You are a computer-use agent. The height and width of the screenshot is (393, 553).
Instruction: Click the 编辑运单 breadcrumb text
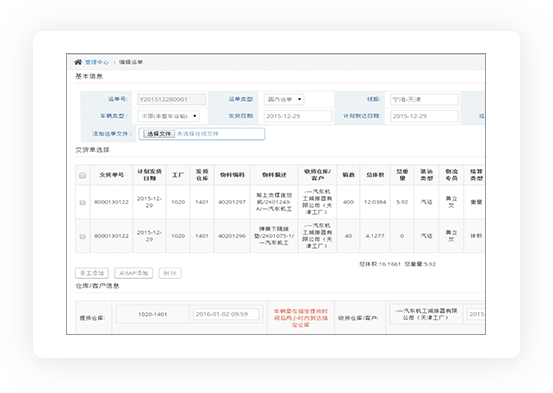pos(130,62)
